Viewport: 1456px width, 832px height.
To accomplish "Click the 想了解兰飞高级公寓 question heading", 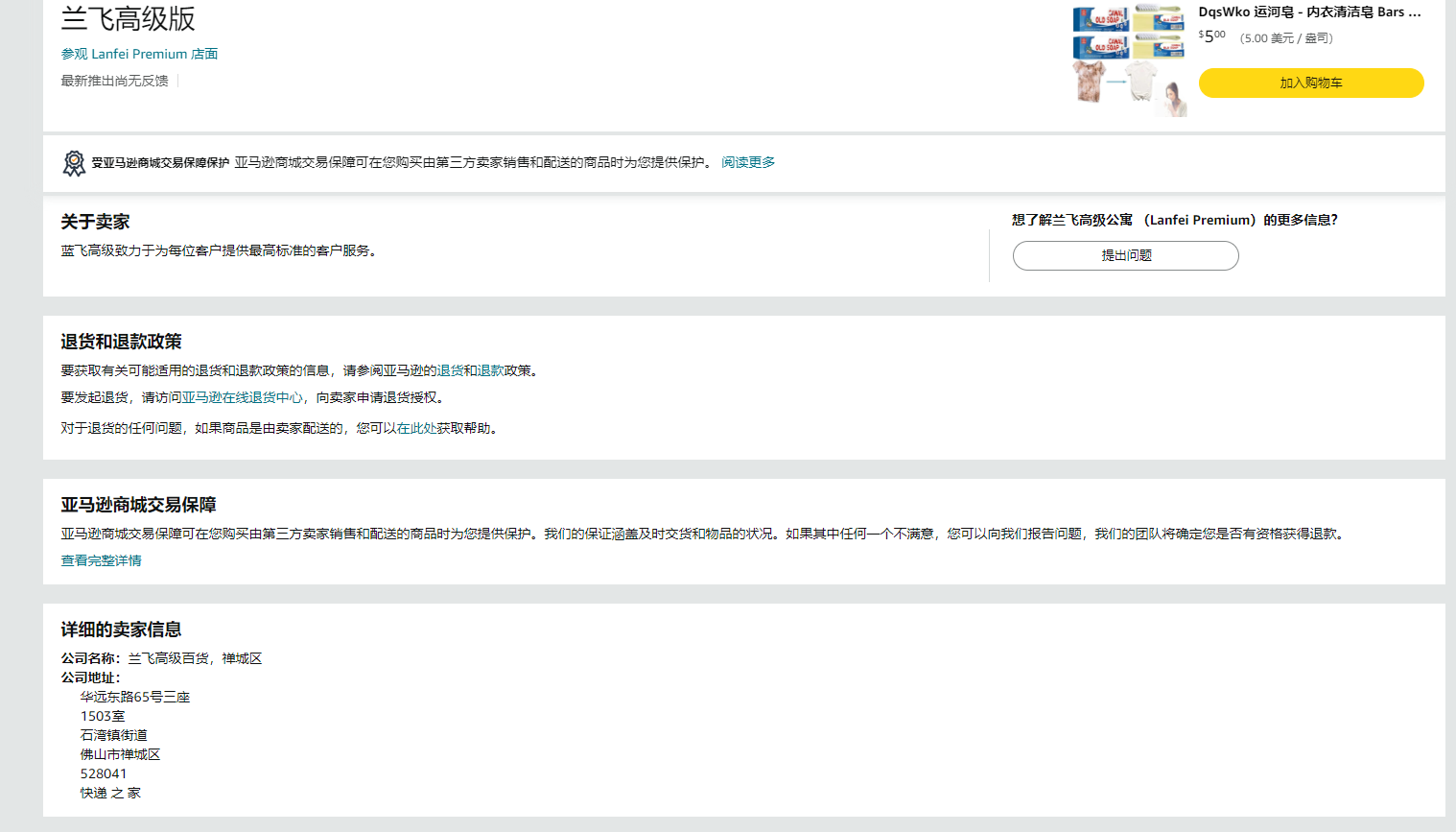I will click(x=1175, y=220).
